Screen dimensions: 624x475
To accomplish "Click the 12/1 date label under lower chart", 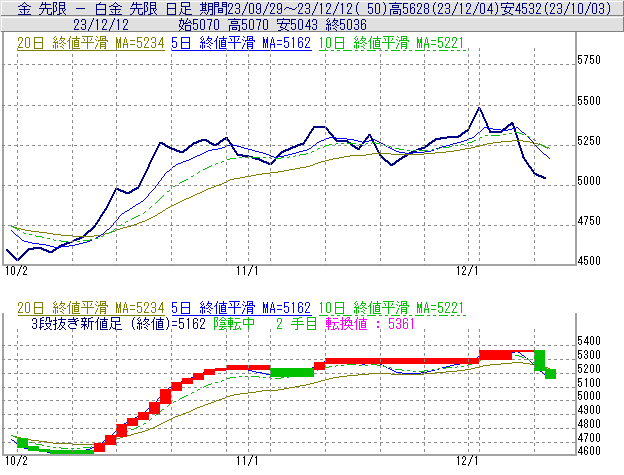I will (x=467, y=461).
